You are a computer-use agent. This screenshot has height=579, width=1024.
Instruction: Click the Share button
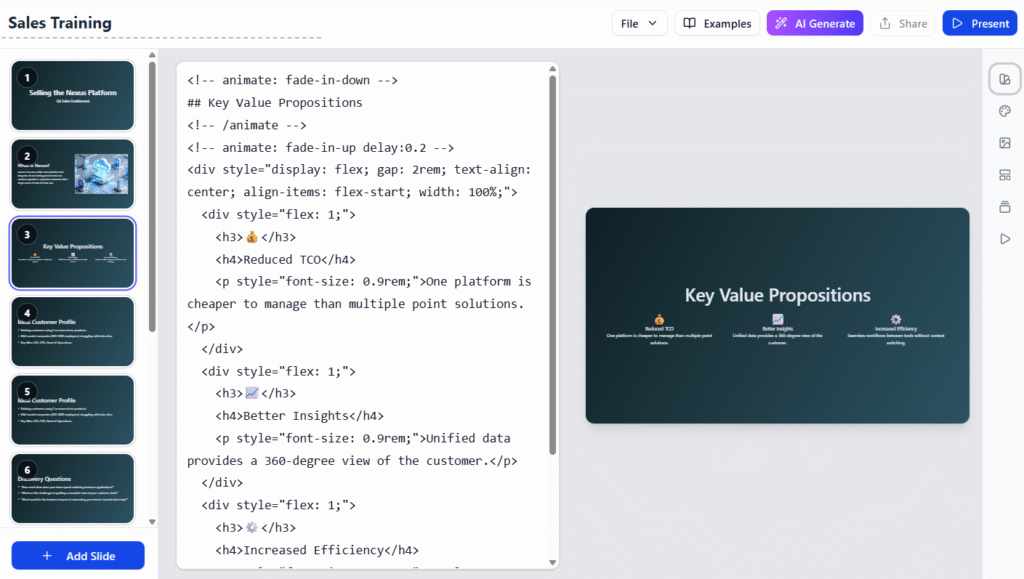(x=902, y=23)
